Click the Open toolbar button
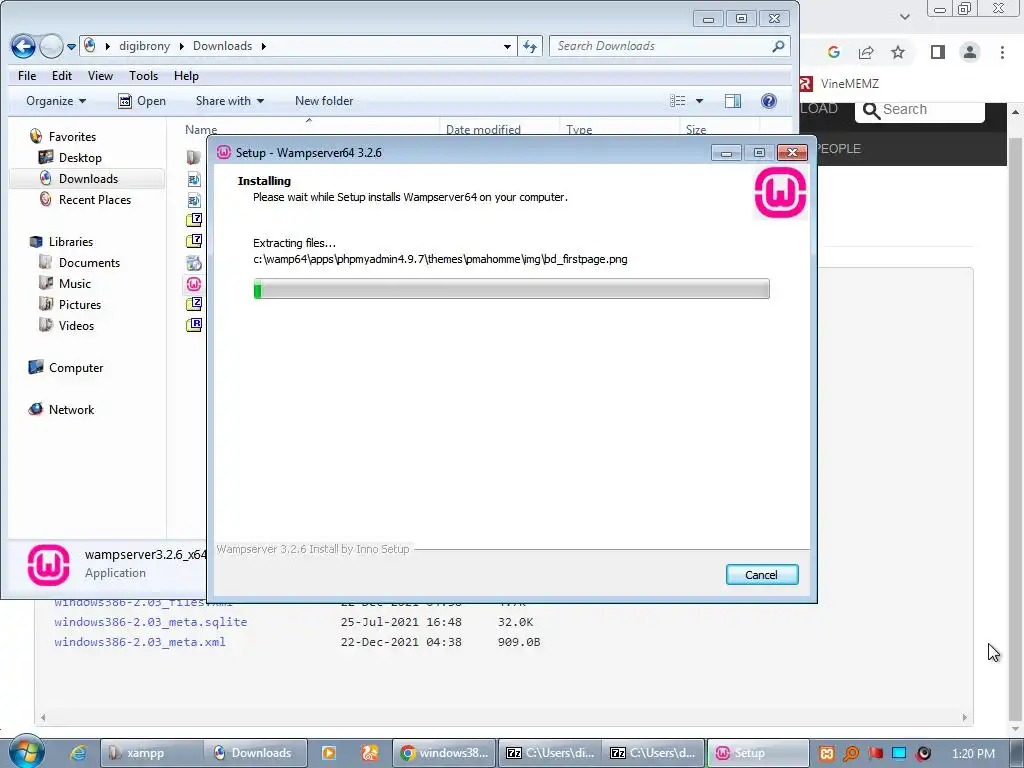Viewport: 1024px width, 768px height. (142, 101)
